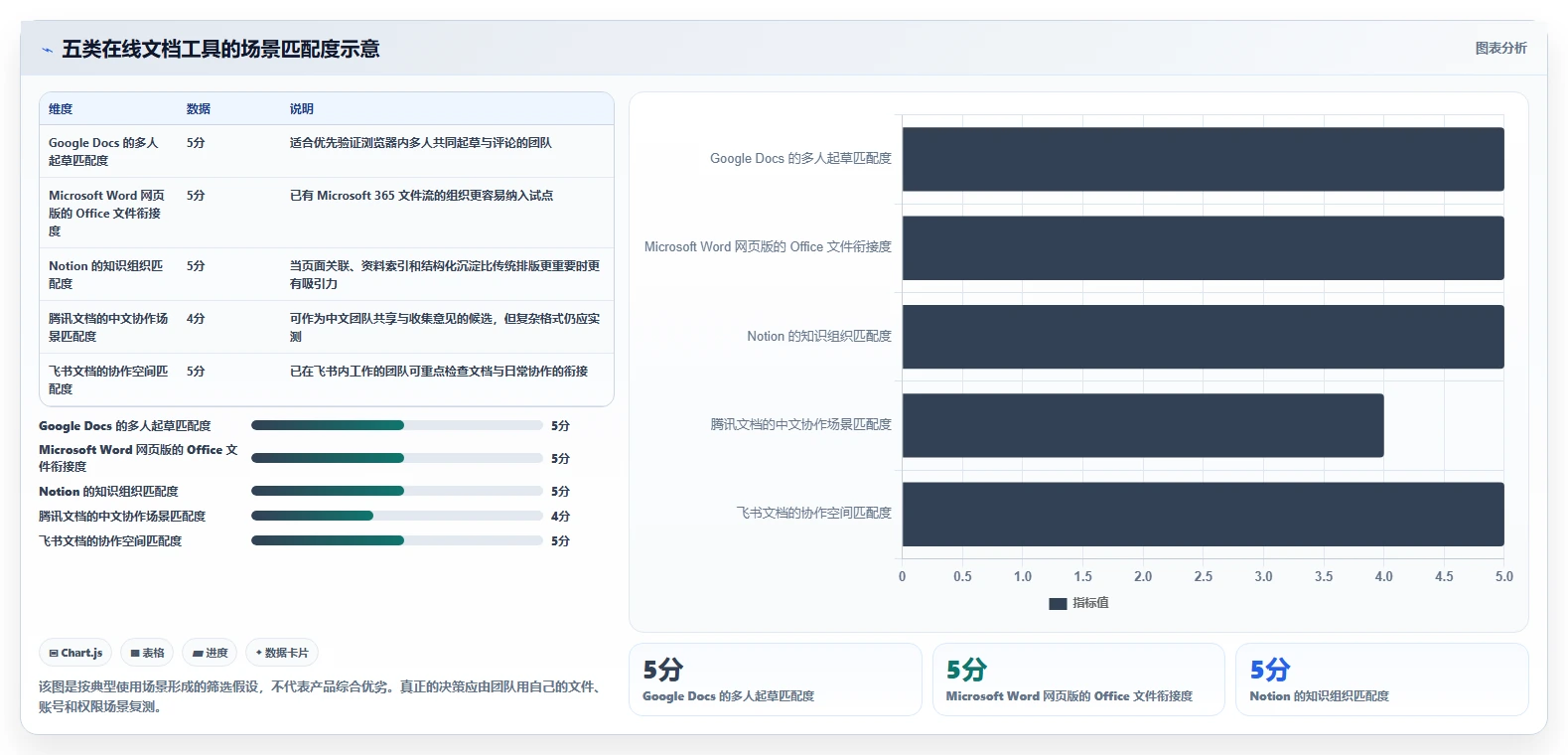The width and height of the screenshot is (1568, 755).
Task: Click the 腾讯文档的中文协作场景匹配度 progress bar
Action: pyautogui.click(x=397, y=516)
